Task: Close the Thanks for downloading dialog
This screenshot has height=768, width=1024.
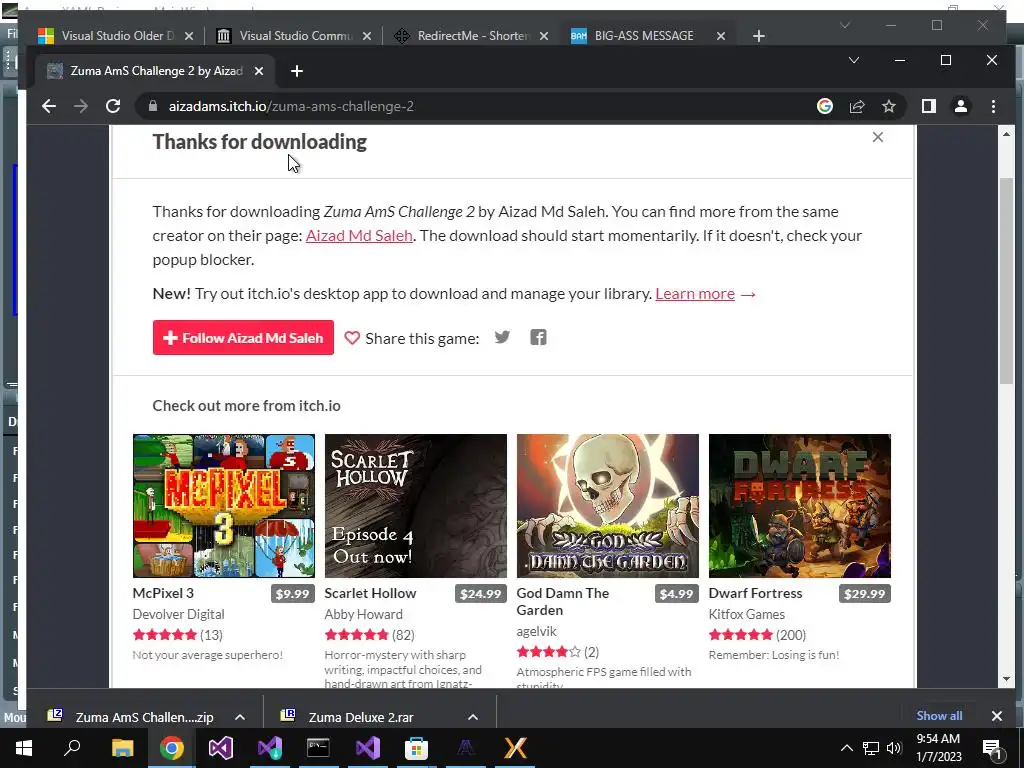Action: point(878,137)
